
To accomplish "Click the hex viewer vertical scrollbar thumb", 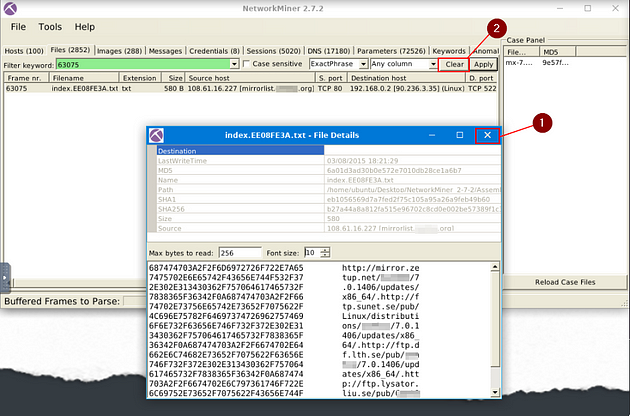I will point(495,320).
